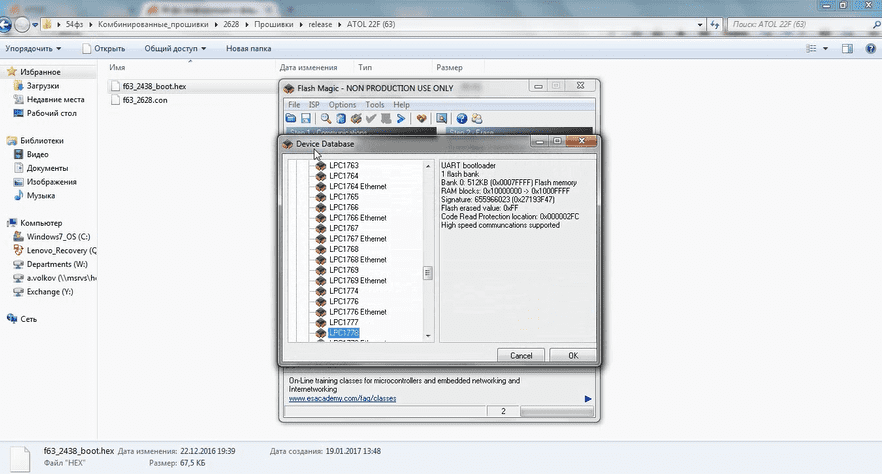Open the ISP menu
The width and height of the screenshot is (882, 474).
(x=314, y=104)
